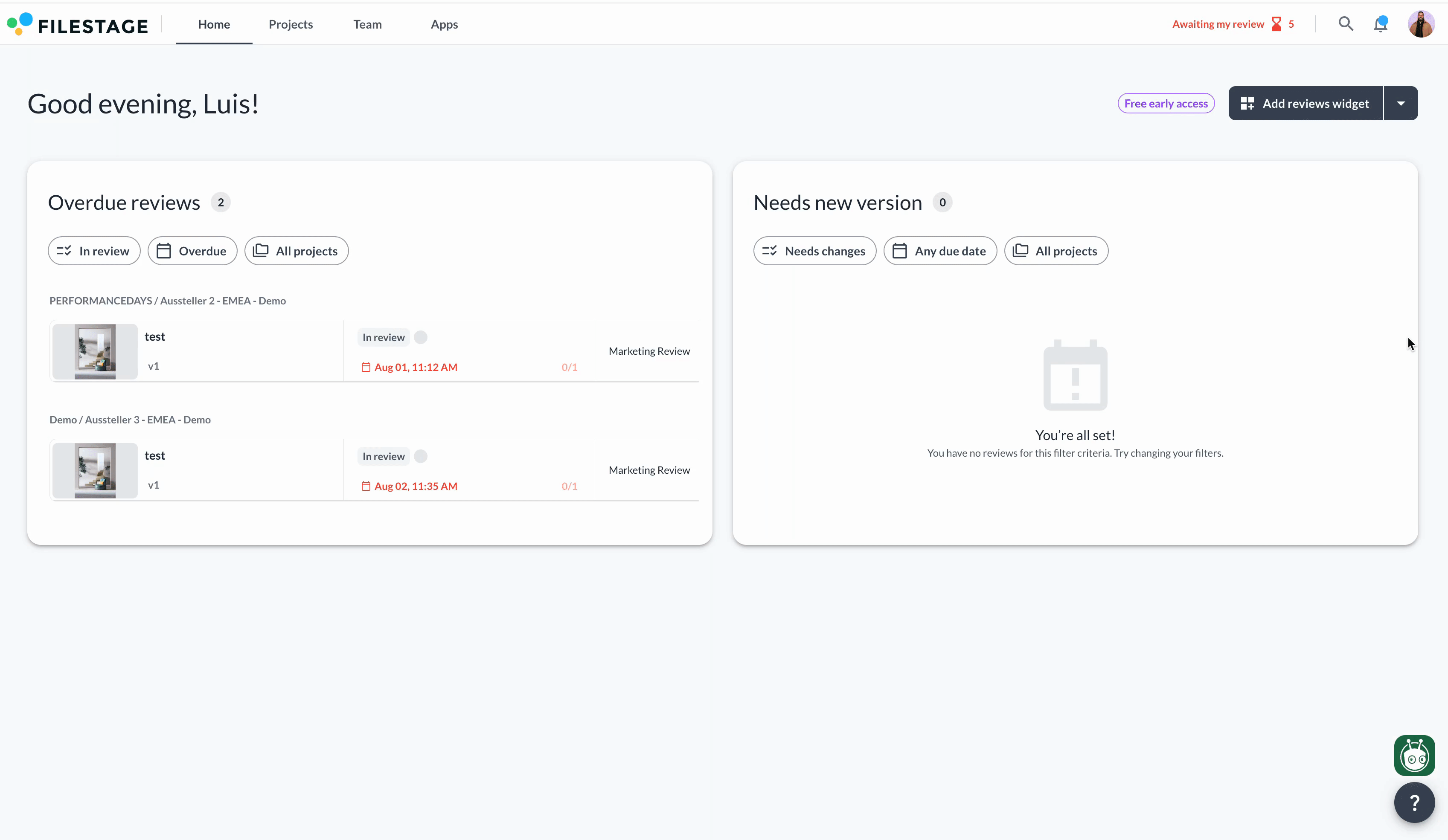This screenshot has height=840, width=1448.
Task: Open the In review status filter
Action: (94, 251)
